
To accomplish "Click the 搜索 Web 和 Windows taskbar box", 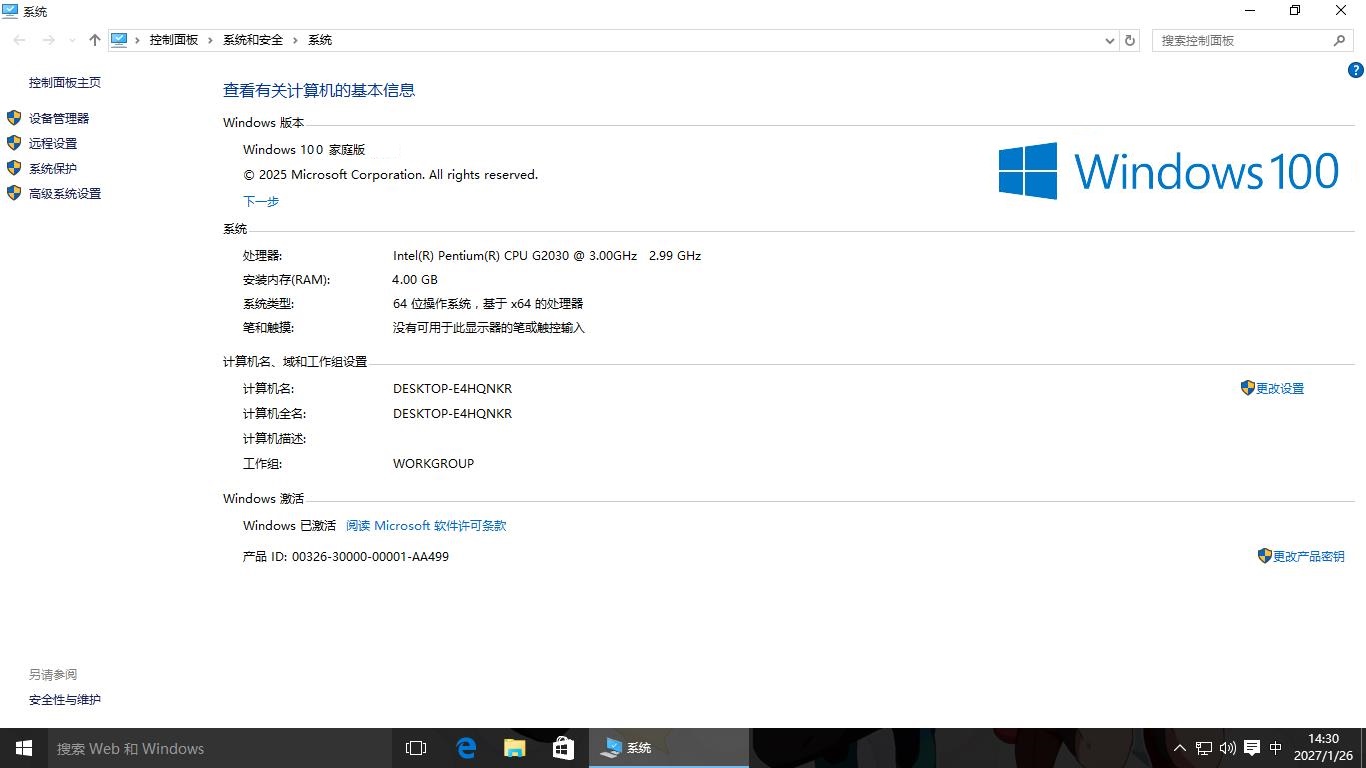I will pos(220,748).
